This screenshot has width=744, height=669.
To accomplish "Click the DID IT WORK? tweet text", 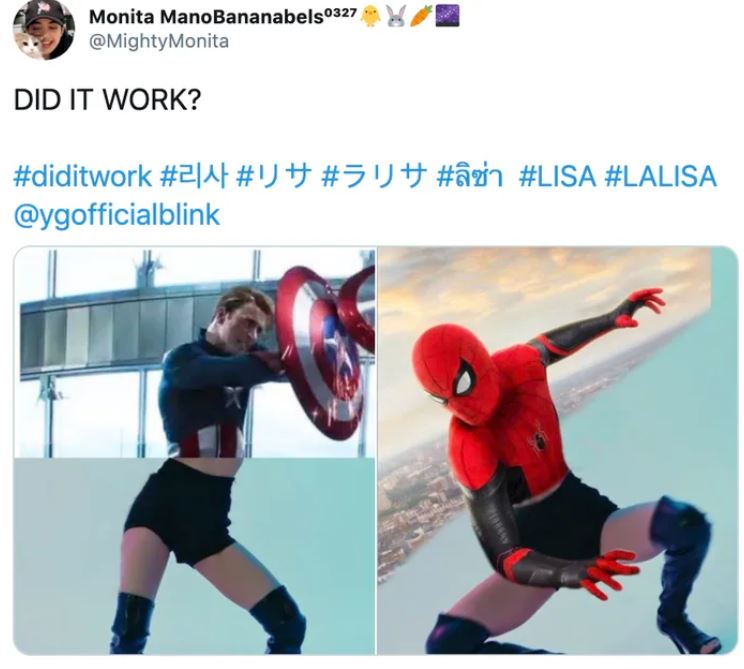I will click(x=108, y=100).
